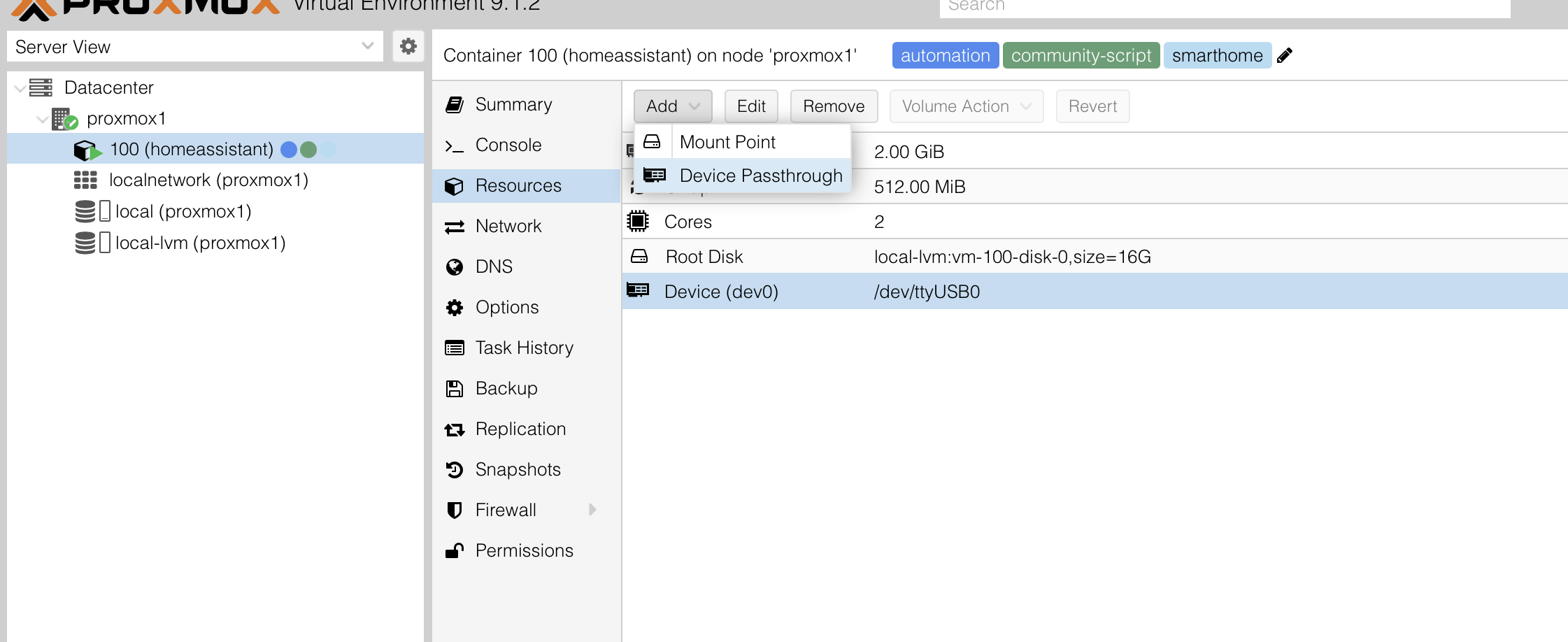Viewport: 1568px width, 642px height.
Task: Click the gear icon beside Server View
Action: pyautogui.click(x=408, y=46)
